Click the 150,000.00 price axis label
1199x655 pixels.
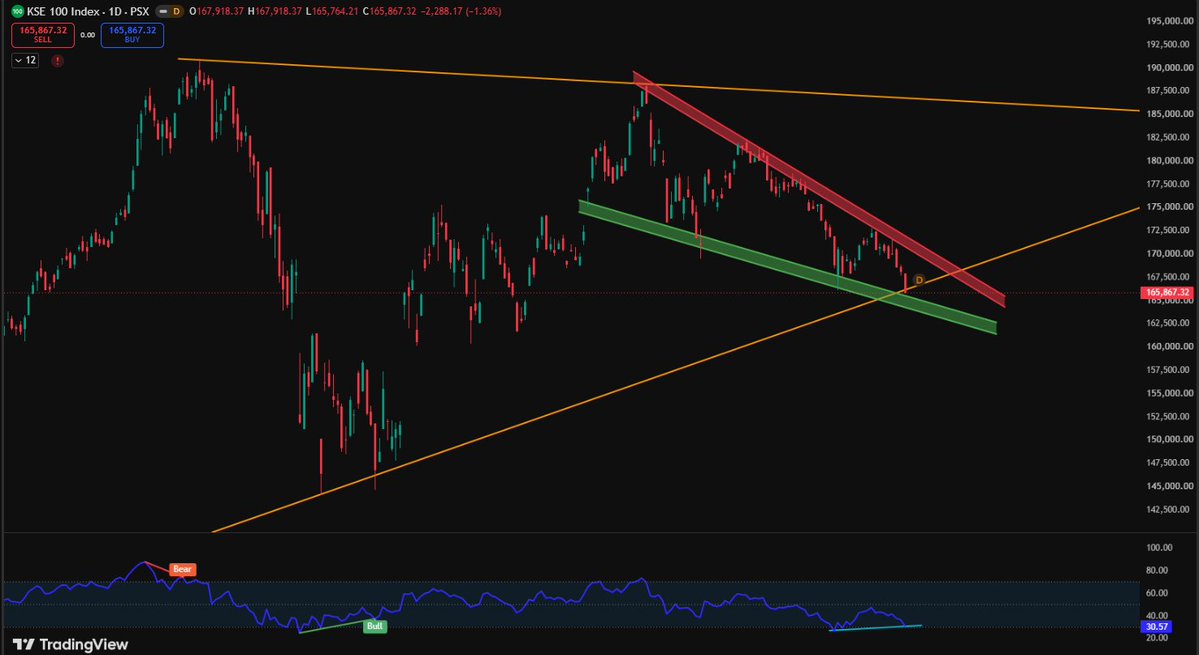click(x=1170, y=439)
